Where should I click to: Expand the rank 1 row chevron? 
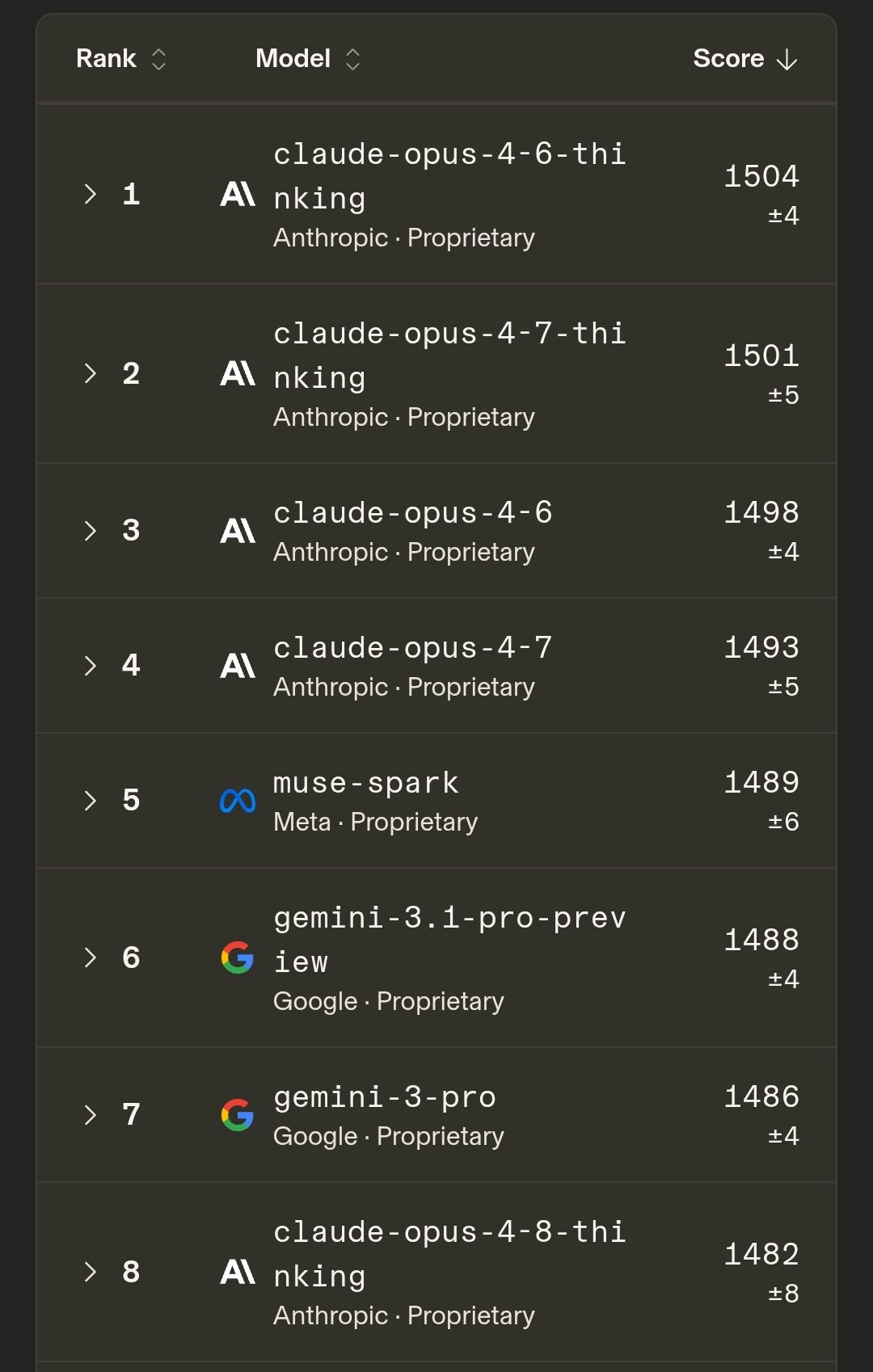(91, 194)
